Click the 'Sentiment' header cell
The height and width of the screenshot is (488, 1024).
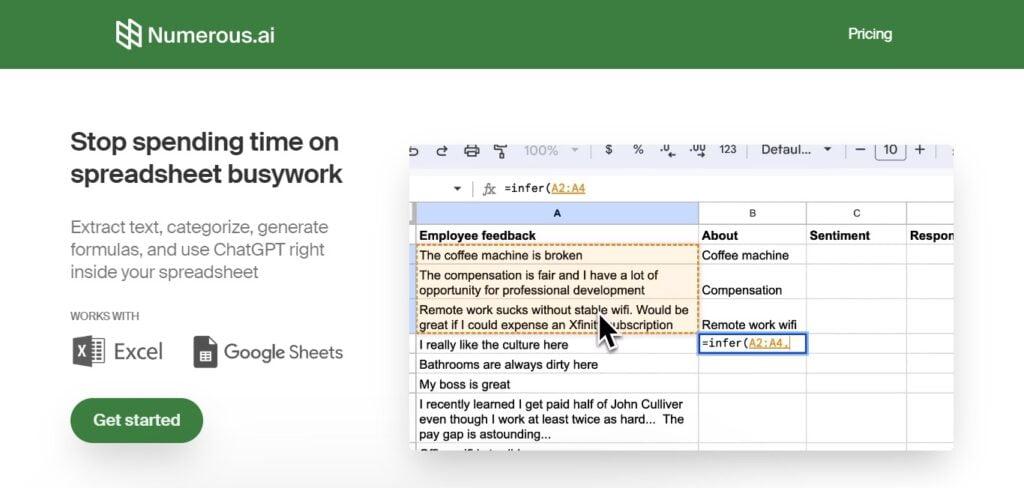[856, 235]
